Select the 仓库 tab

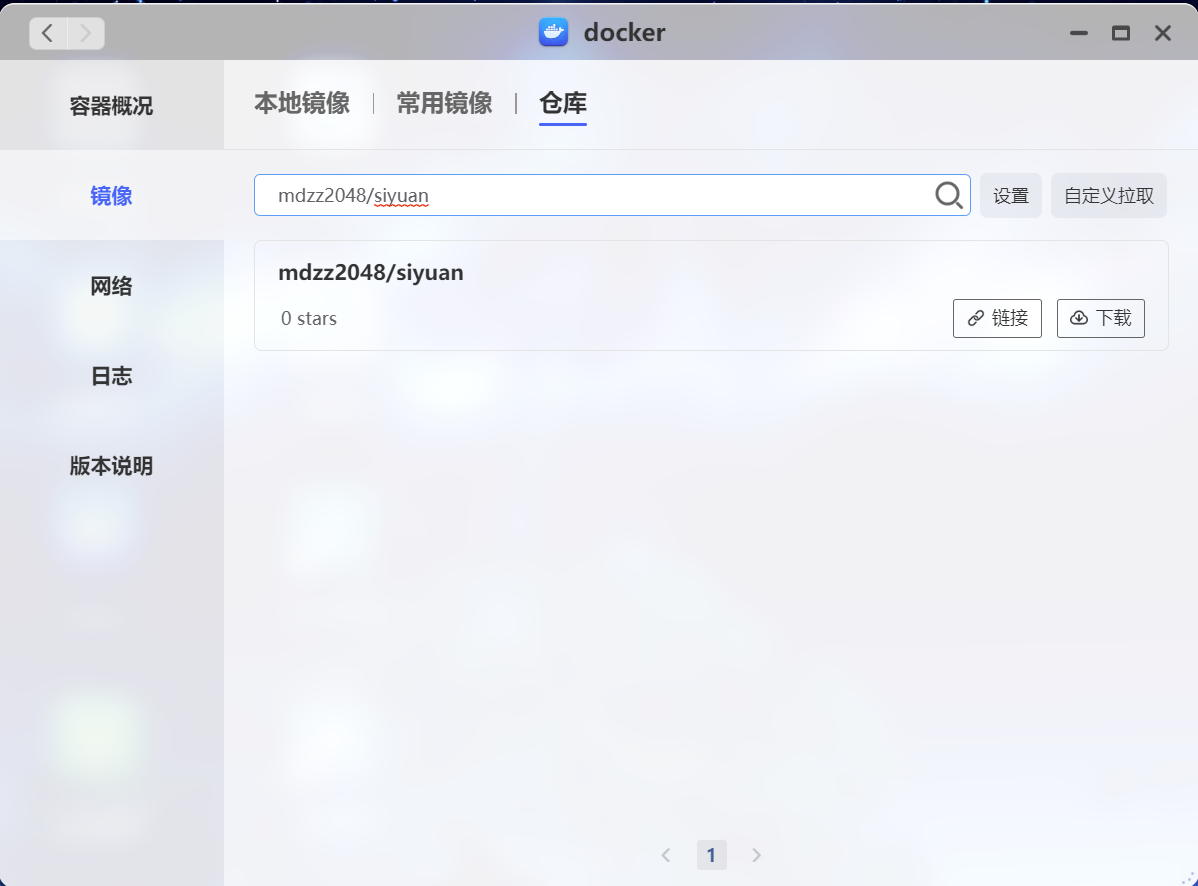(x=563, y=103)
